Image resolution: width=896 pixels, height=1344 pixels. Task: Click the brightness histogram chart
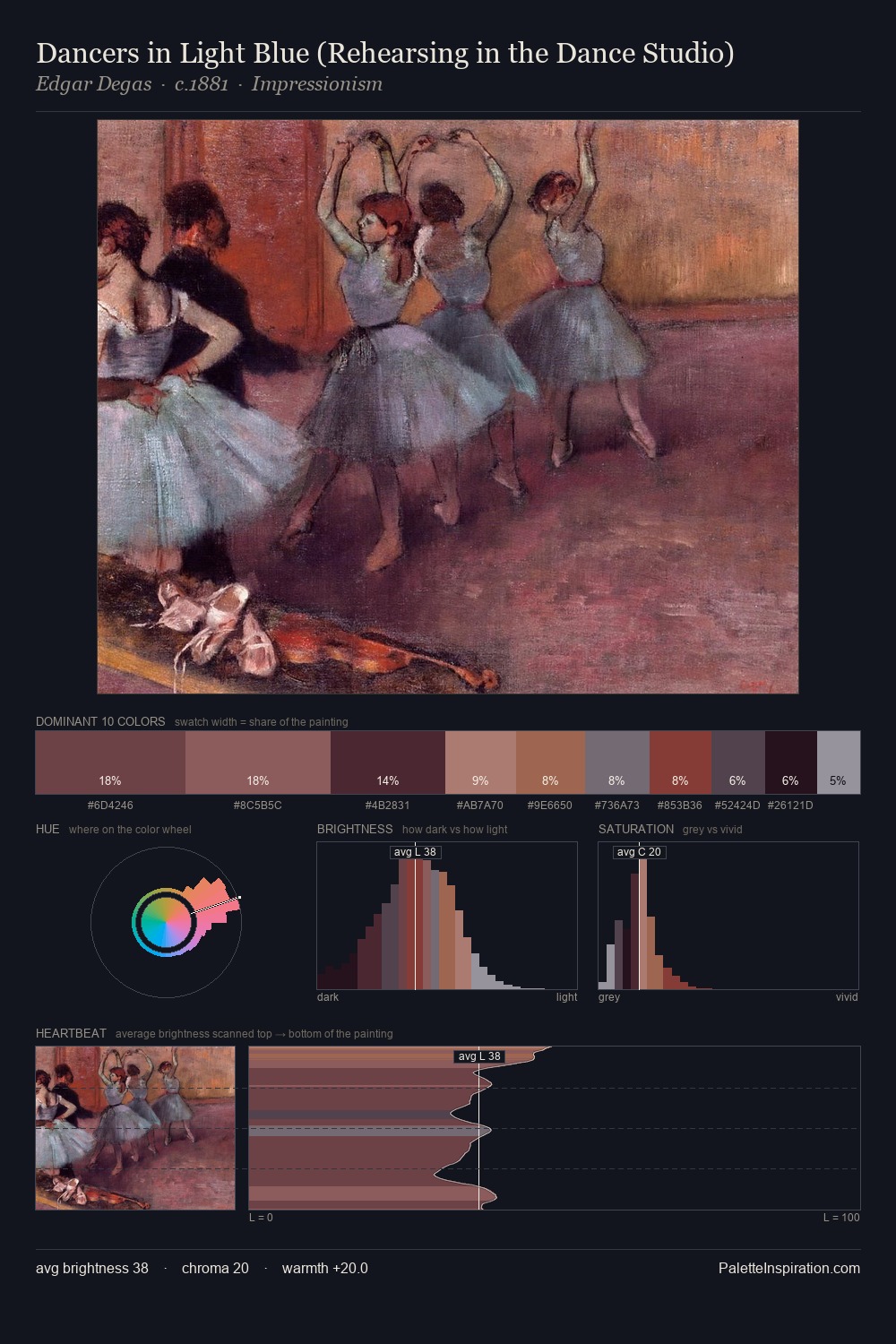[x=447, y=916]
